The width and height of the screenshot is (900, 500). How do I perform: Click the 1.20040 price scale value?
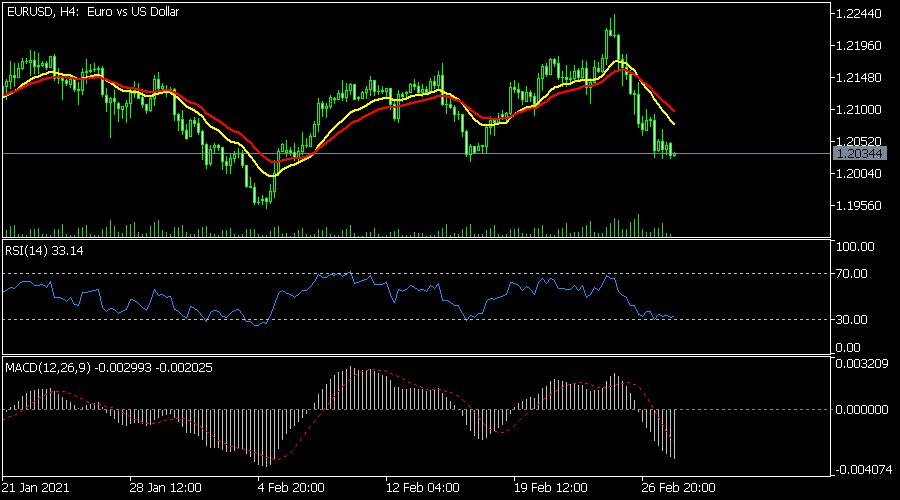click(x=859, y=173)
